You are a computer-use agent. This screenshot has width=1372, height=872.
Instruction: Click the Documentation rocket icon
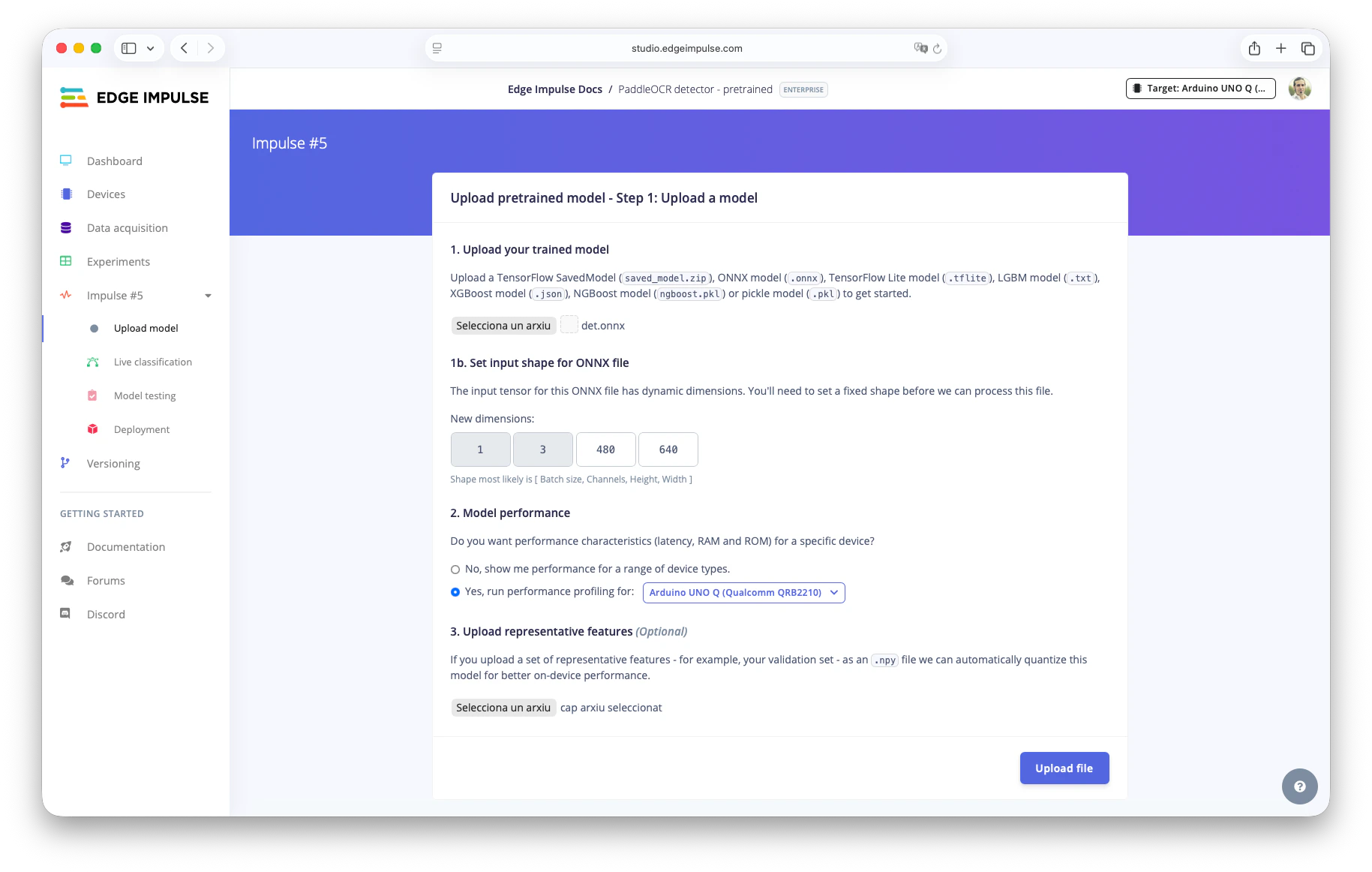pos(66,546)
